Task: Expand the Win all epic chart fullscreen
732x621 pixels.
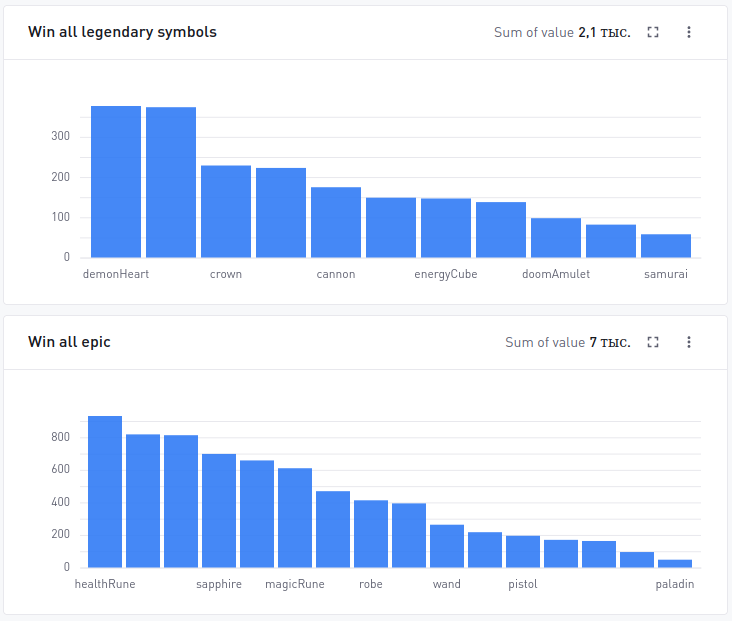Action: point(653,342)
